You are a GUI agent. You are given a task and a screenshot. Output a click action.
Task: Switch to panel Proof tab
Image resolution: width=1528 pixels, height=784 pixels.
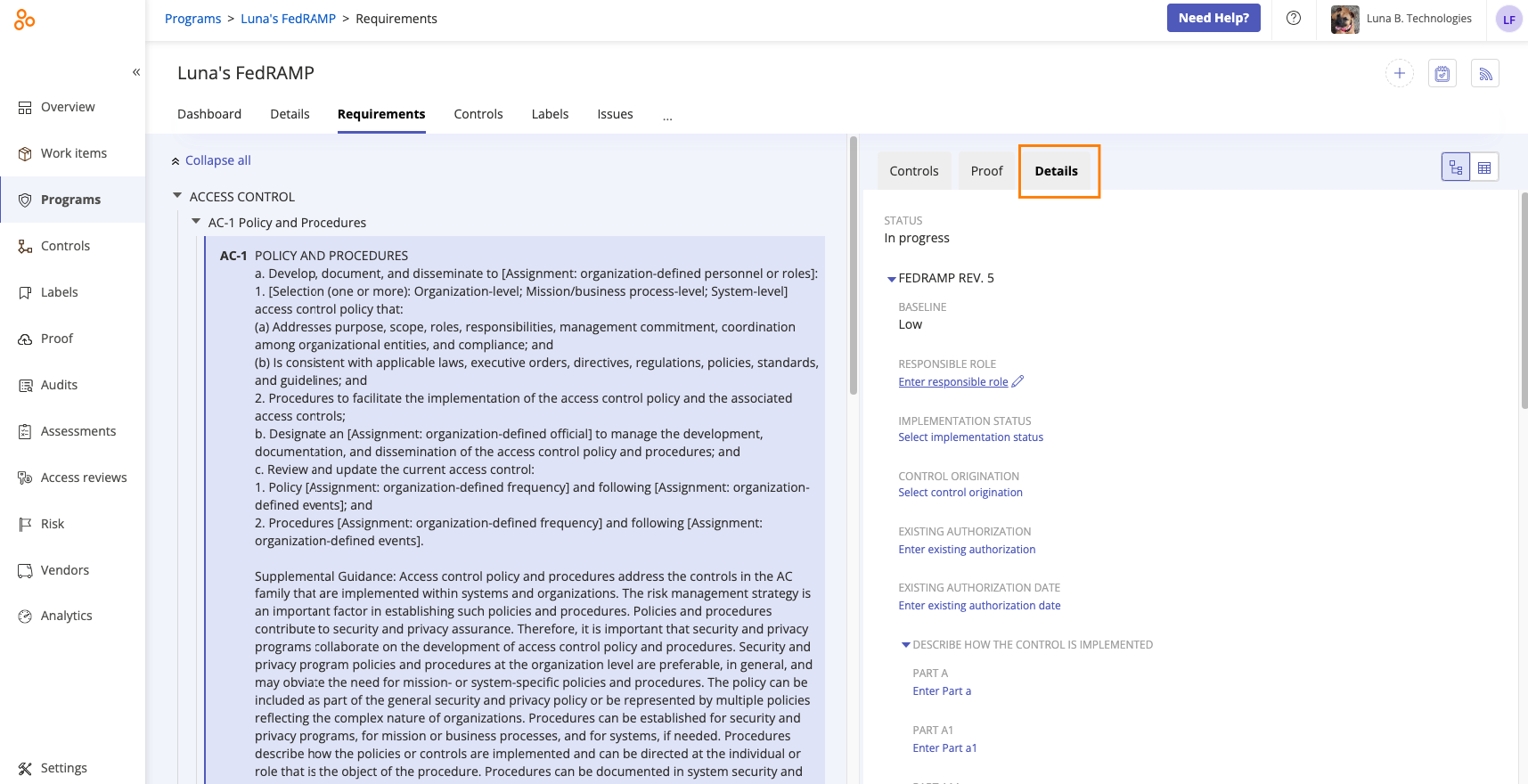pyautogui.click(x=987, y=171)
